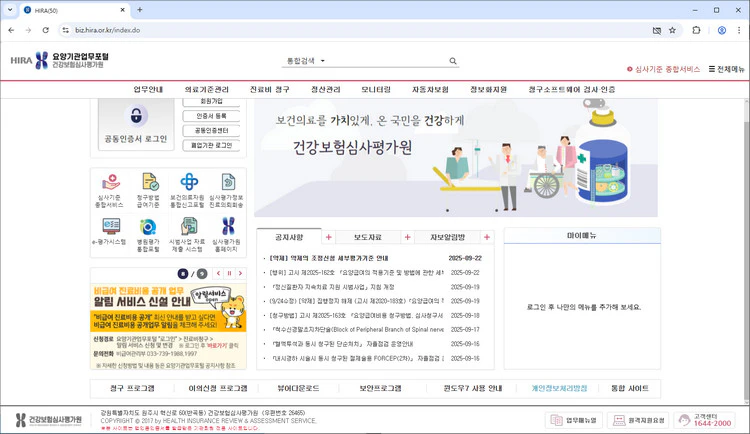Click the 공동인증서 로그인 padlock icon
The image size is (750, 434).
click(x=136, y=115)
